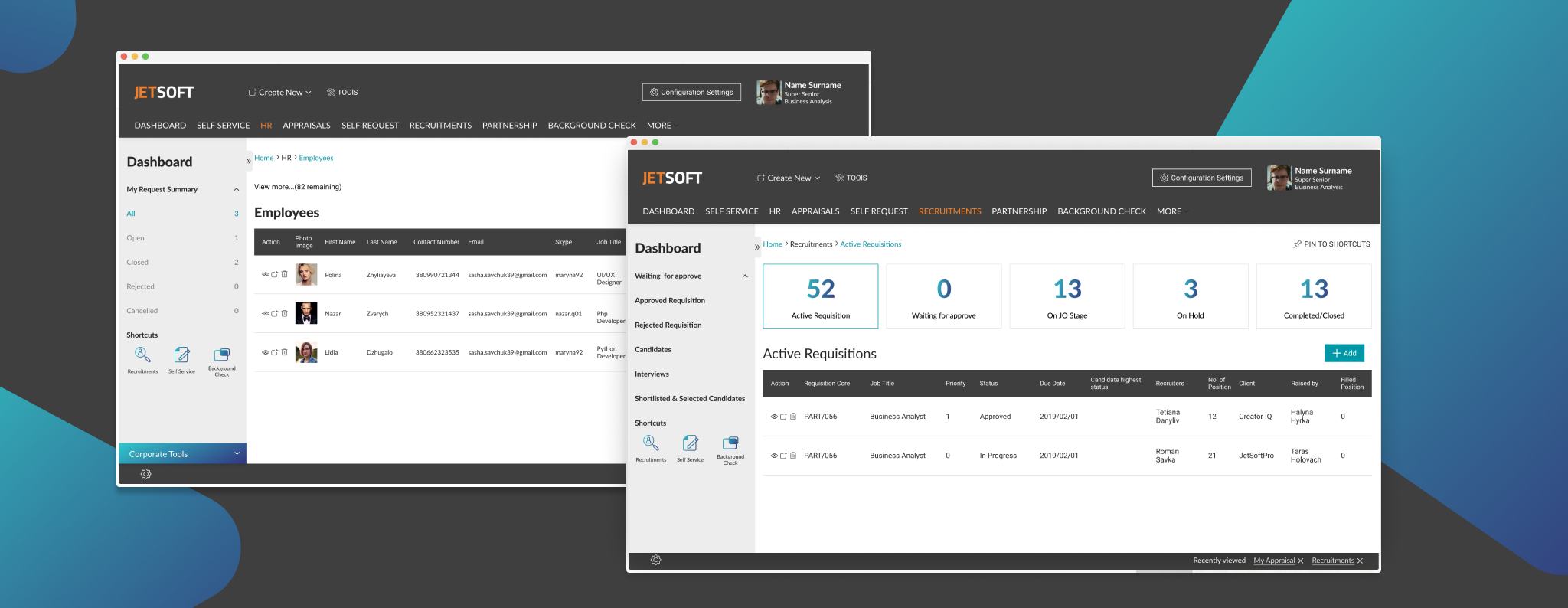Select the 13 Completed/Closed card

point(1314,296)
